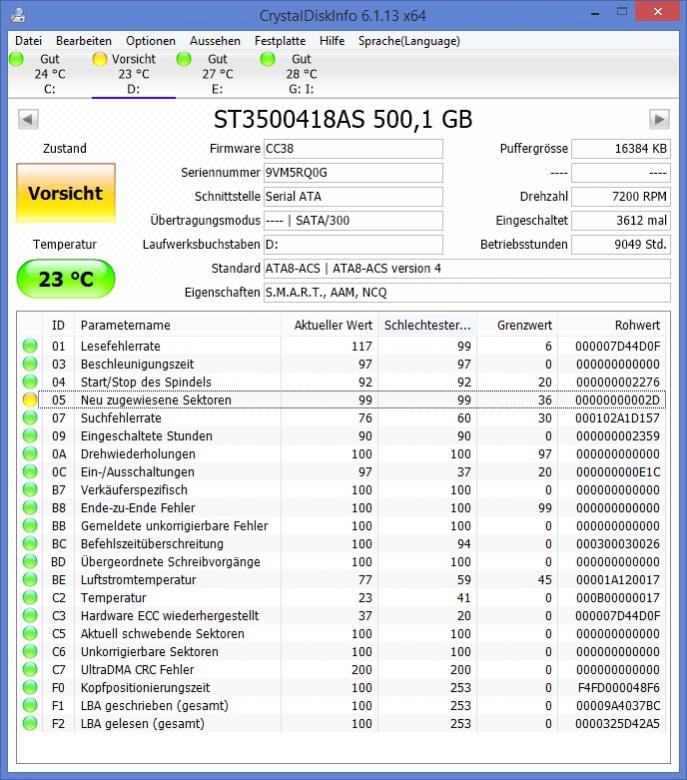
Task: Select drive C: with status Gut
Action: point(50,74)
